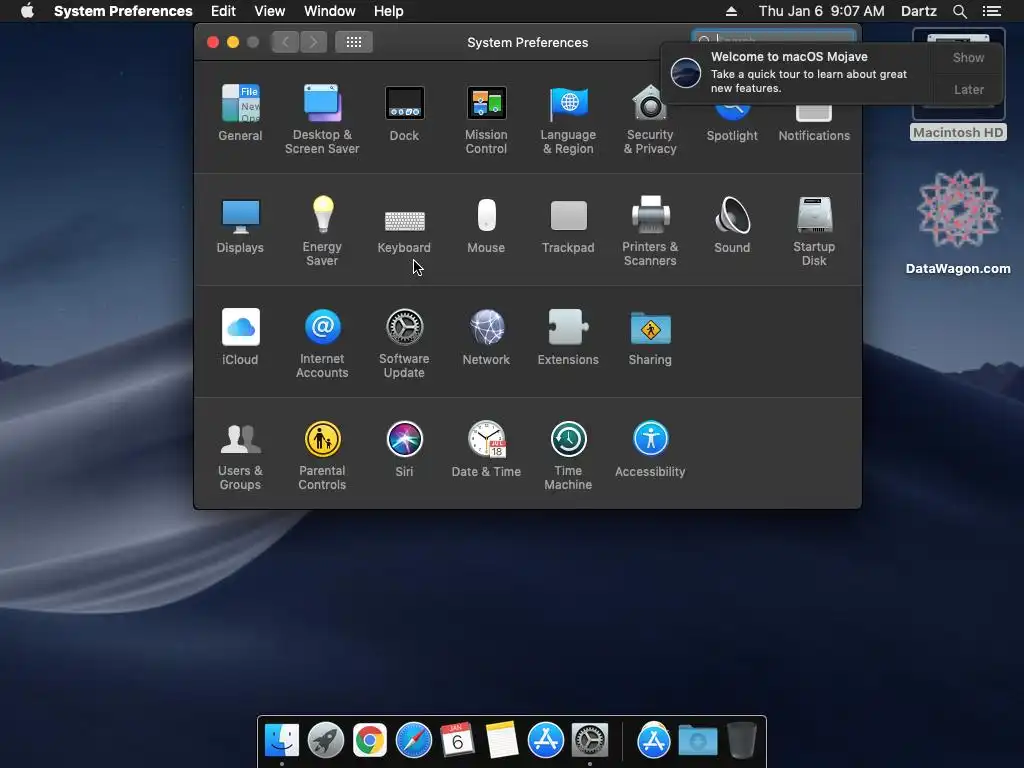Open the Applications folder stack in Dock

tap(654, 740)
